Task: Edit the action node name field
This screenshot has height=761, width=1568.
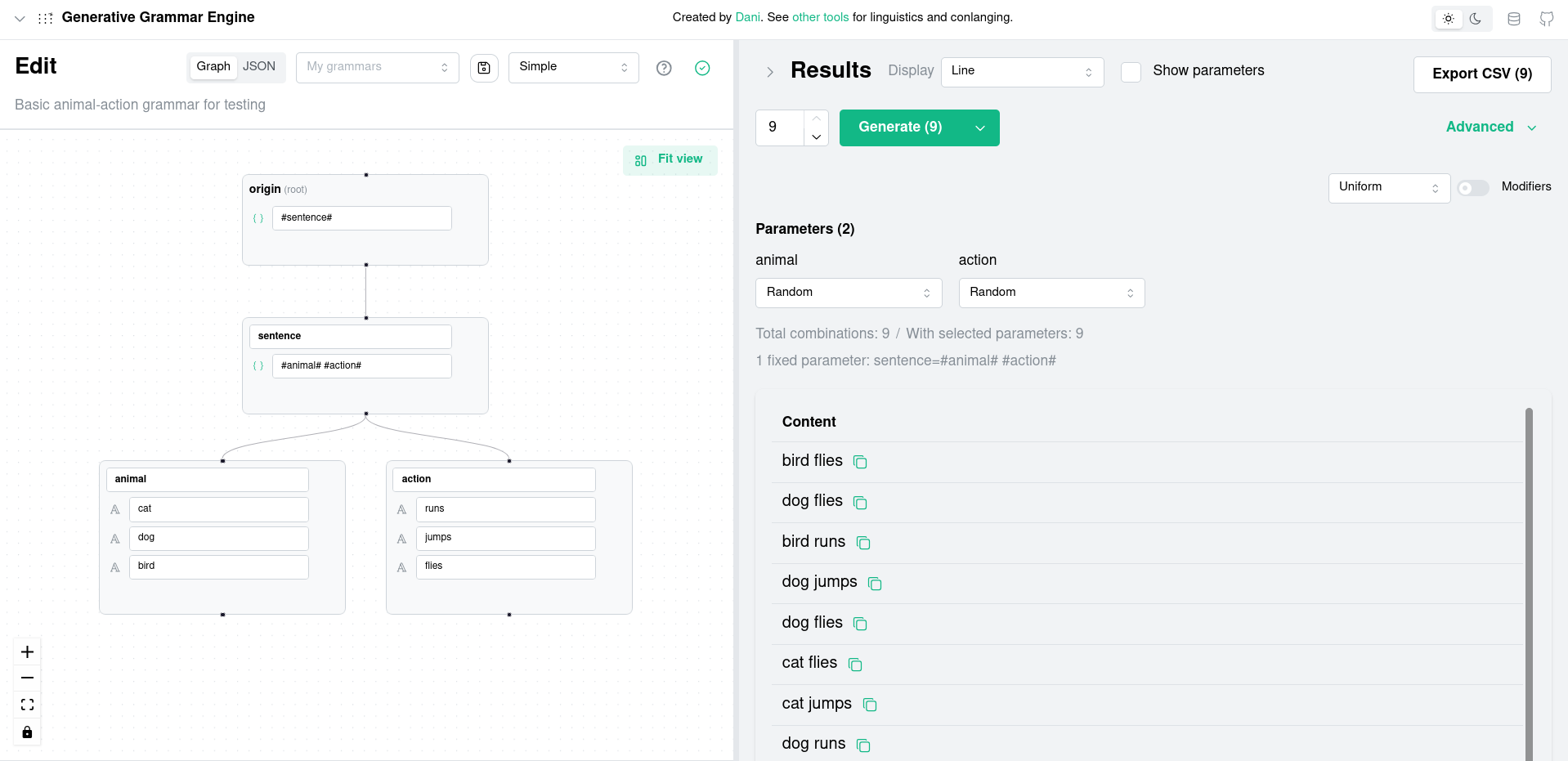Action: 495,480
